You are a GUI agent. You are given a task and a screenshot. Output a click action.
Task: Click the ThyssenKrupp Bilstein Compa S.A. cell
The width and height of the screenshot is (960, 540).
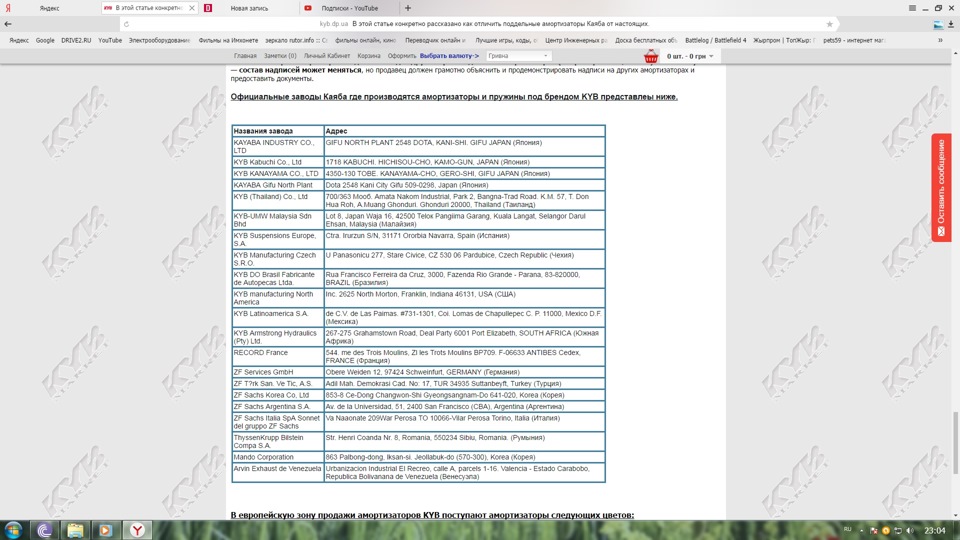pos(278,441)
